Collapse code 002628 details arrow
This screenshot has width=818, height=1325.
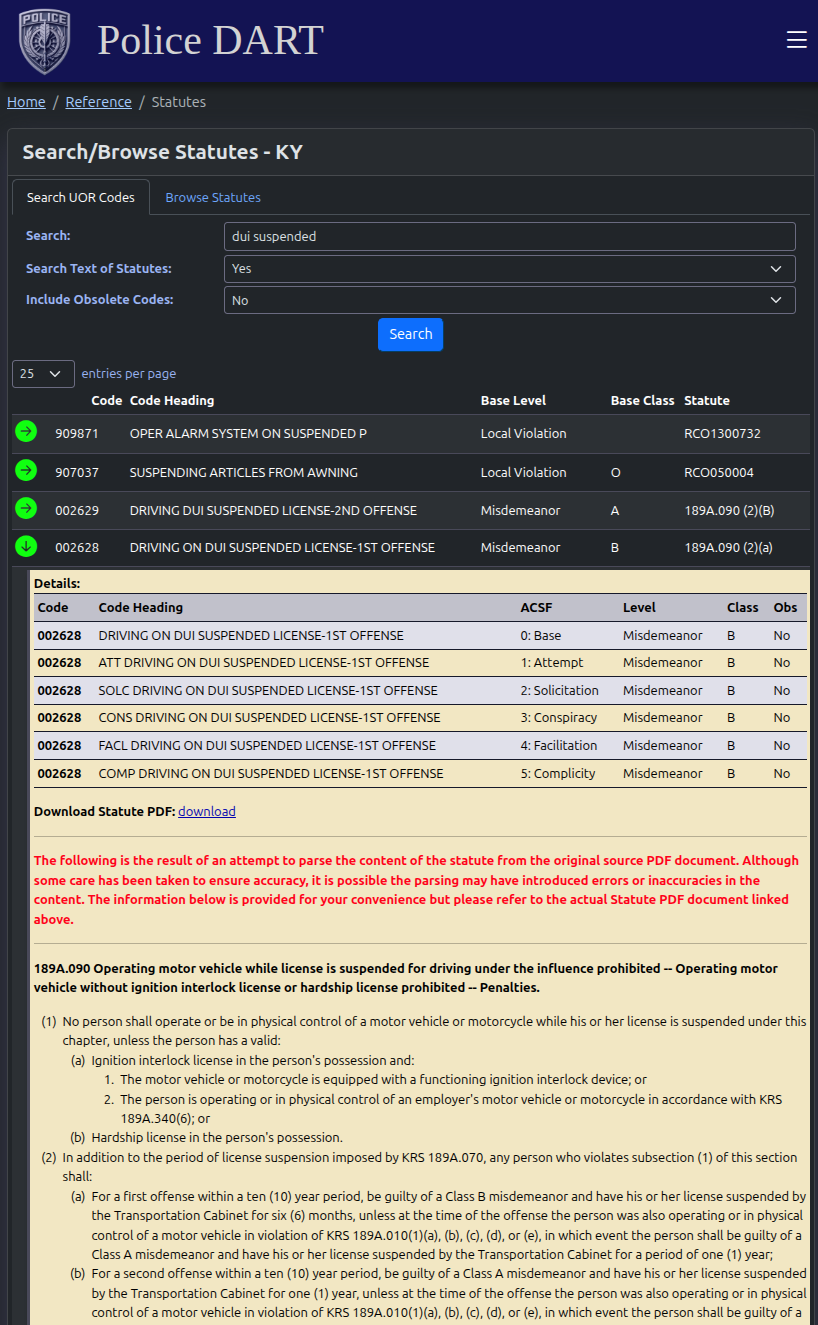pyautogui.click(x=26, y=546)
